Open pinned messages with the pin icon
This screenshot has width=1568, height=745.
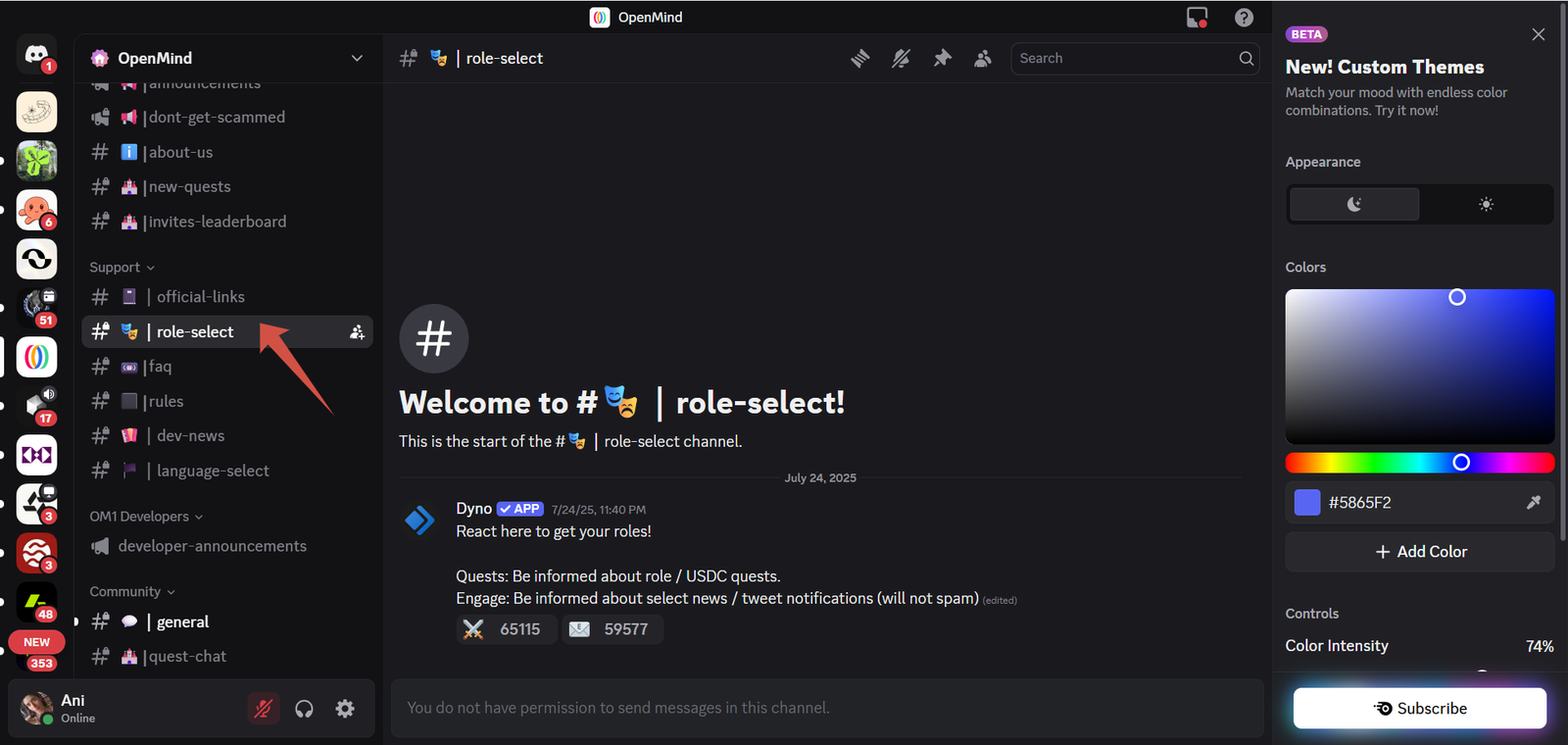click(x=942, y=59)
